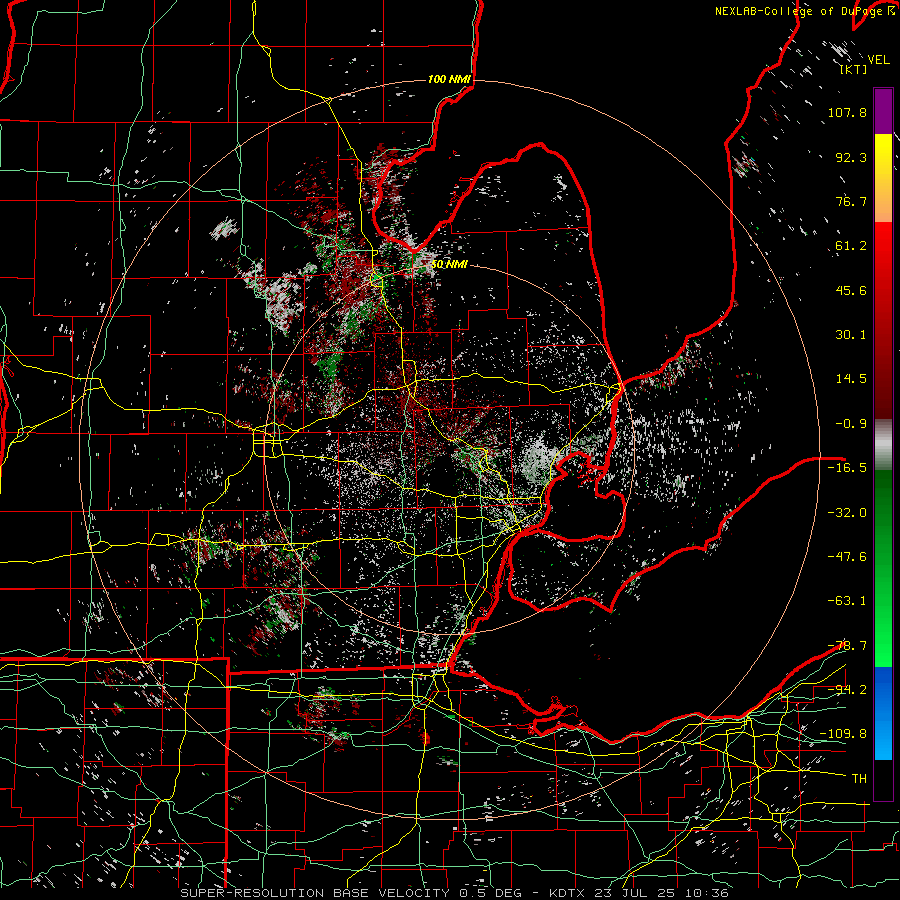Click the -0.9 velocity scale value

(851, 424)
